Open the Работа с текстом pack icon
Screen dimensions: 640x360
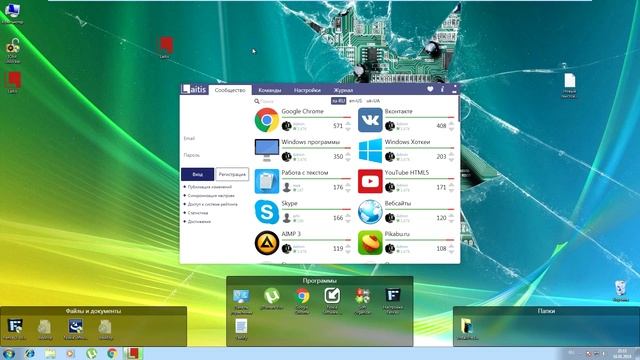click(x=267, y=181)
